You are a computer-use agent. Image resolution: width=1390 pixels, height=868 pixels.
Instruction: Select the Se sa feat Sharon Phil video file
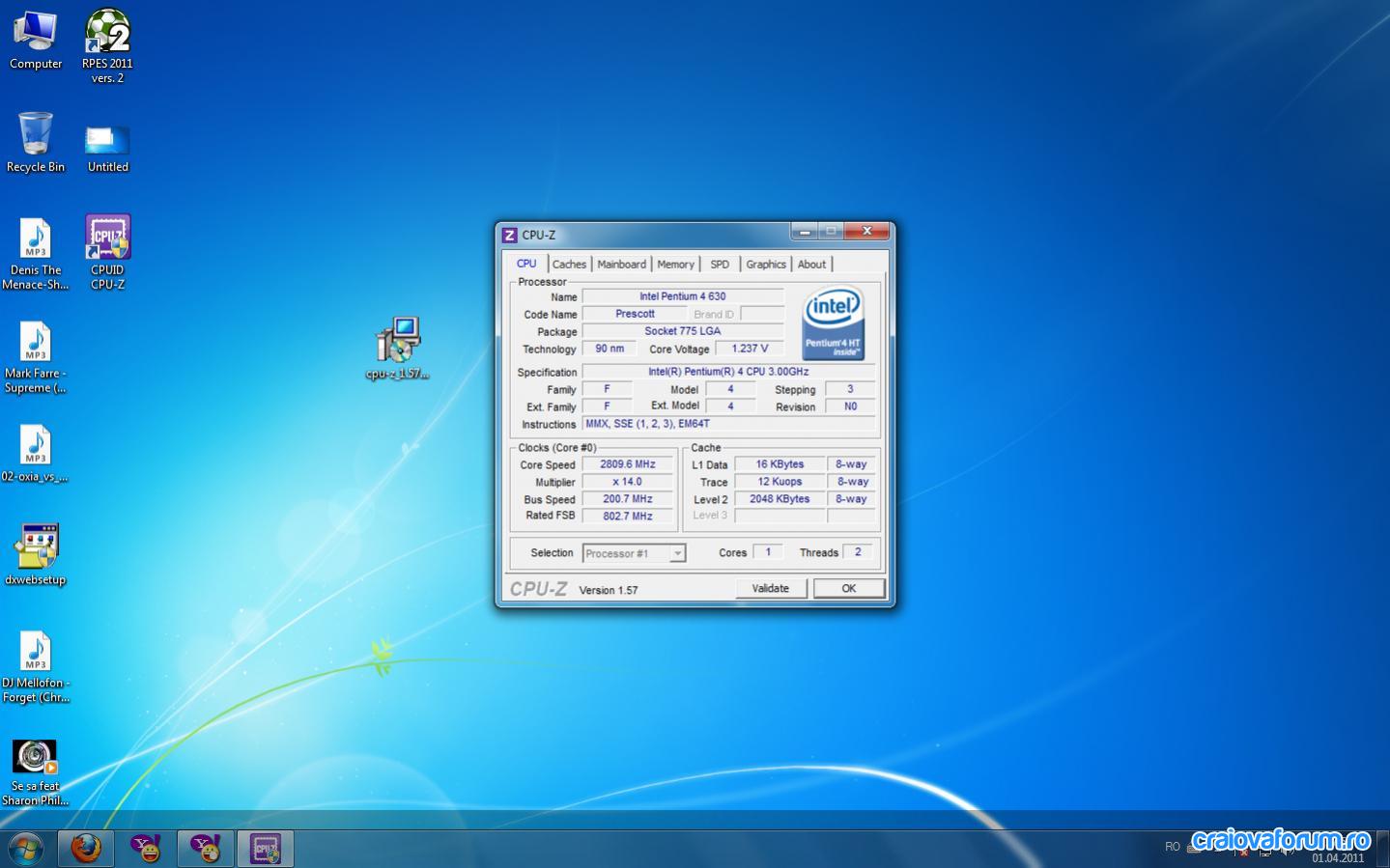36,772
